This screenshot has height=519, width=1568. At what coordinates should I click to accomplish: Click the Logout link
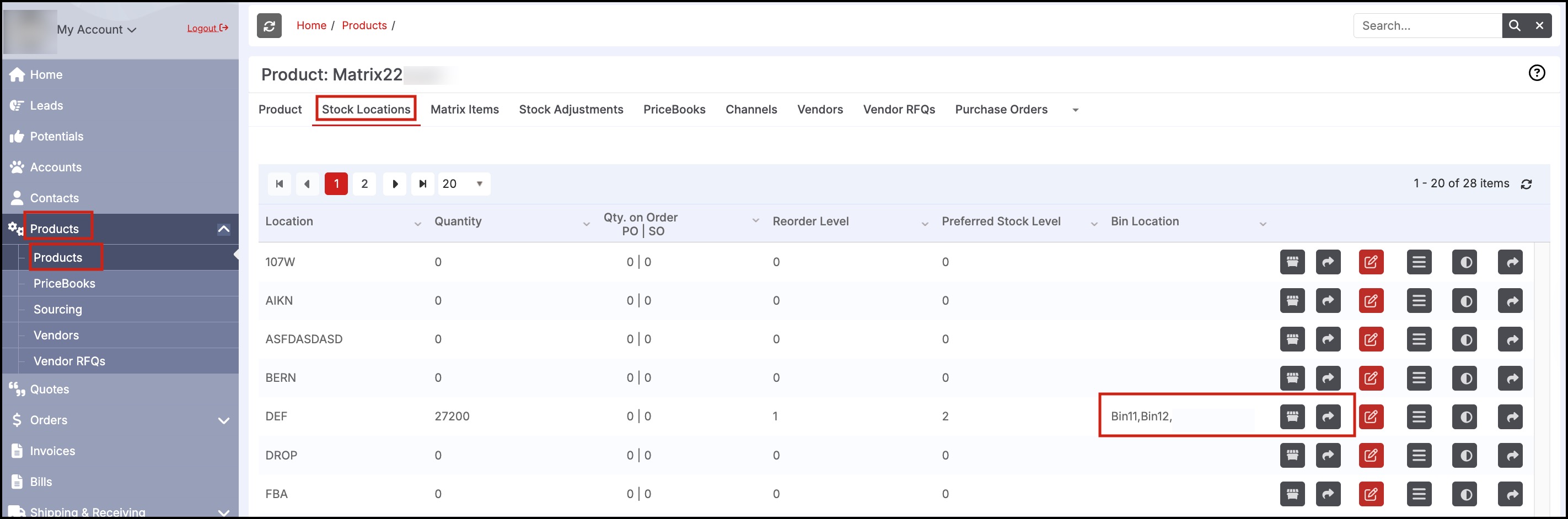coord(207,28)
